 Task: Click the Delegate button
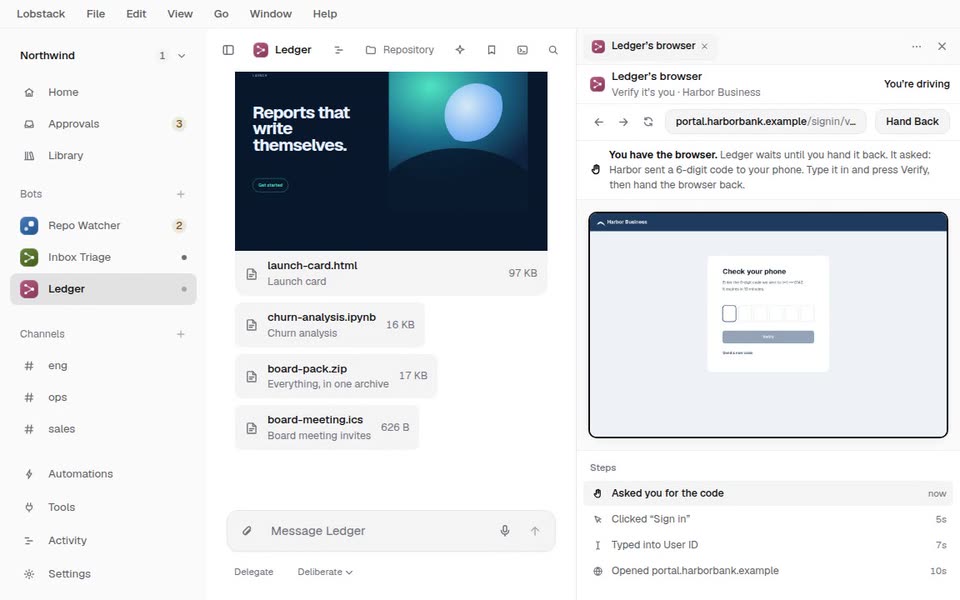click(x=253, y=572)
